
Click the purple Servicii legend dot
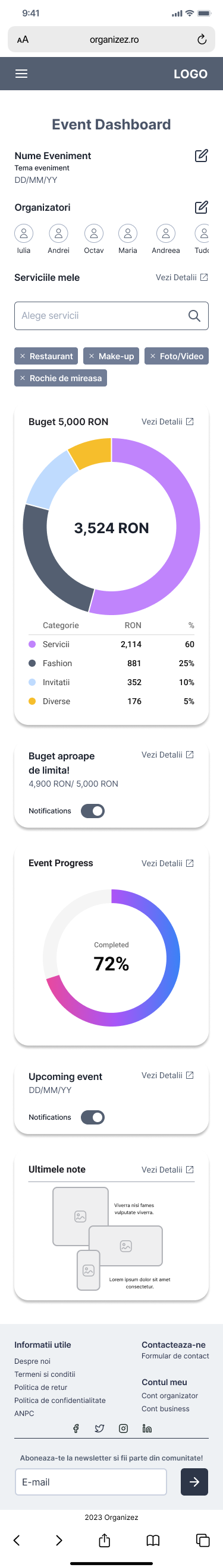[x=32, y=644]
